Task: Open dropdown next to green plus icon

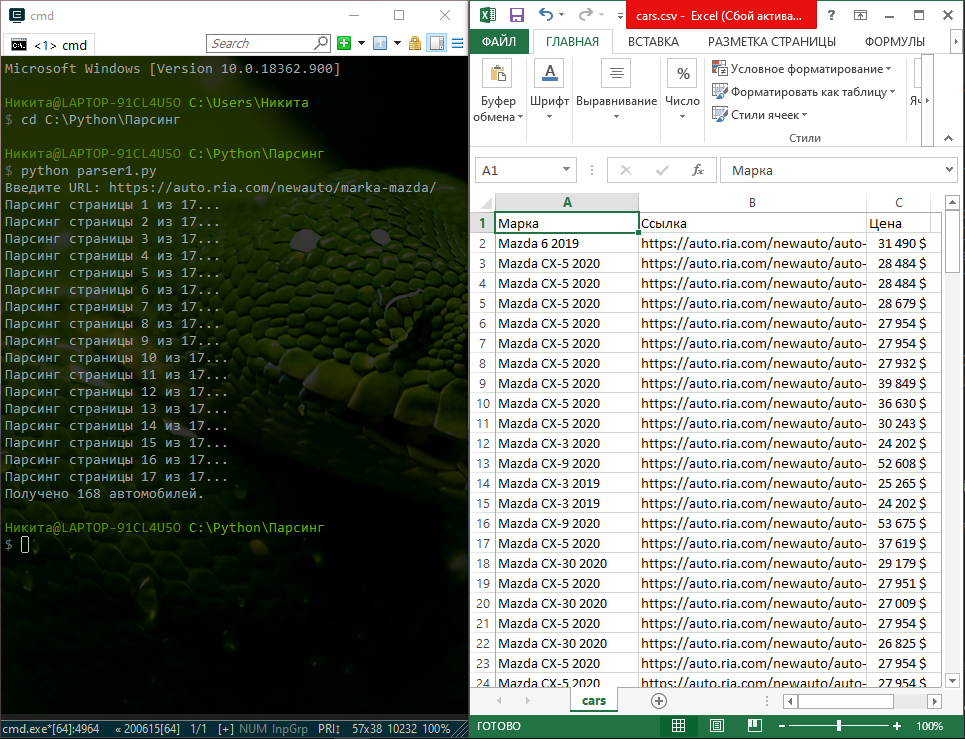Action: pyautogui.click(x=361, y=43)
